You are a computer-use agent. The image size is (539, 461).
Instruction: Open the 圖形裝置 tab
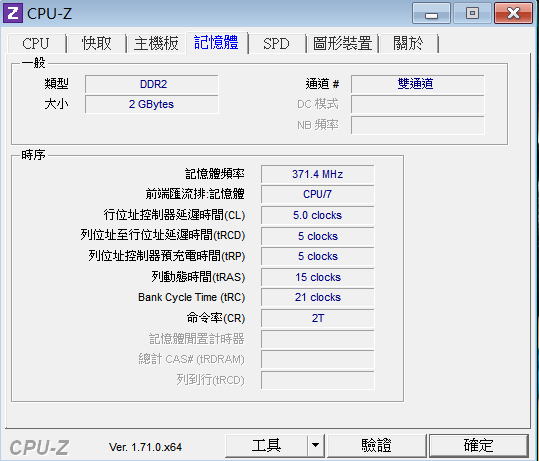343,44
